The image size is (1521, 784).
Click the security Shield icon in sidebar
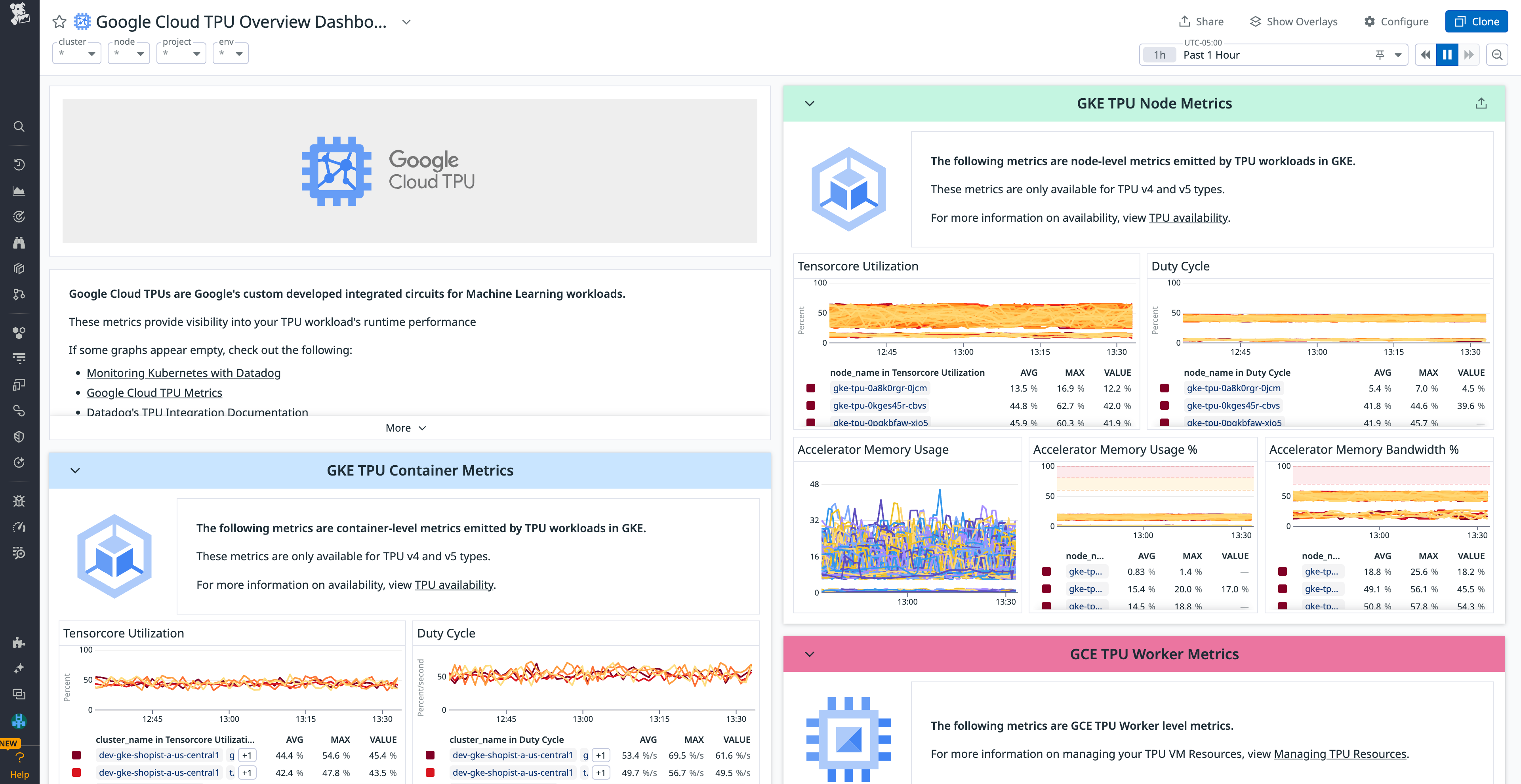(19, 437)
